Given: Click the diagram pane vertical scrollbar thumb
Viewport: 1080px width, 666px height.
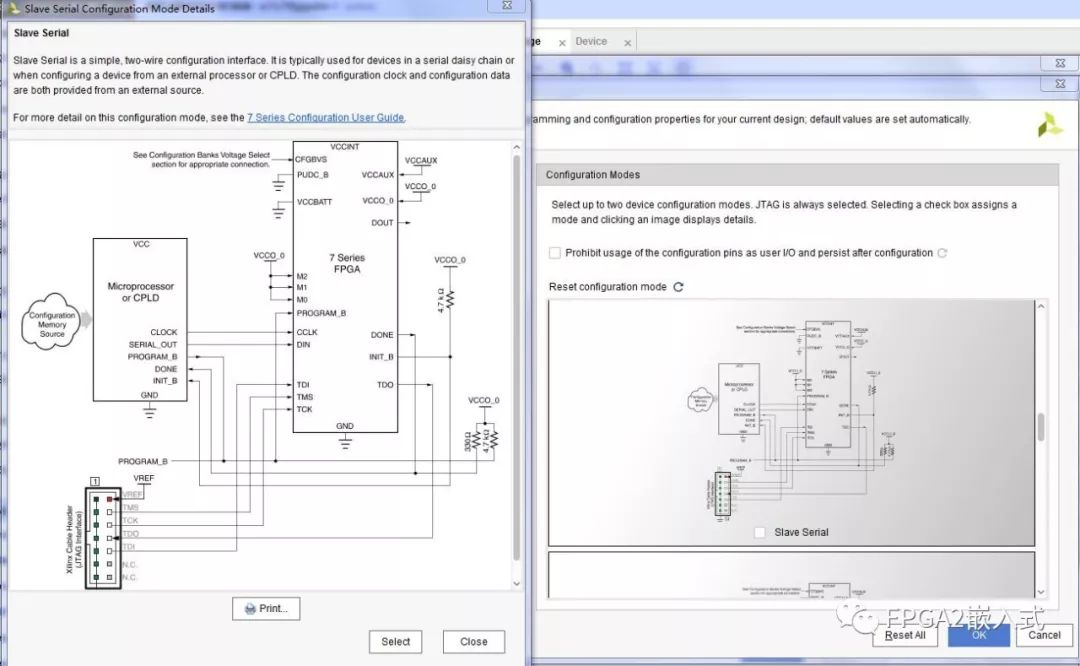Looking at the screenshot, I should click(517, 358).
